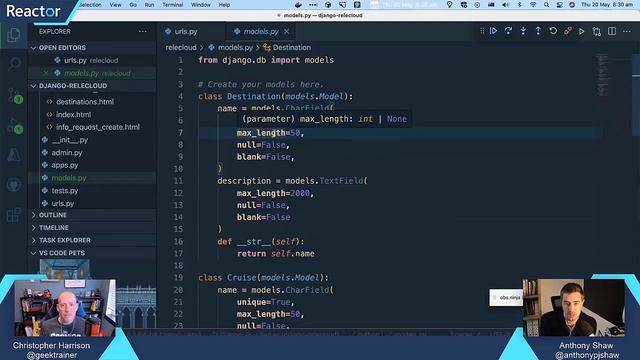Image resolution: width=640 pixels, height=360 pixels.
Task: Click the editor vertical scrollbar
Action: (x=636, y=94)
